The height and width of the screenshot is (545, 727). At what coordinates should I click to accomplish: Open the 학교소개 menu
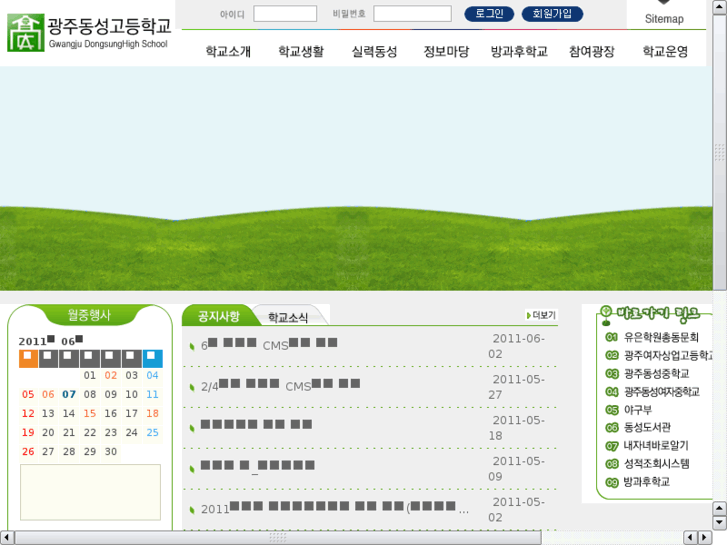[x=228, y=51]
